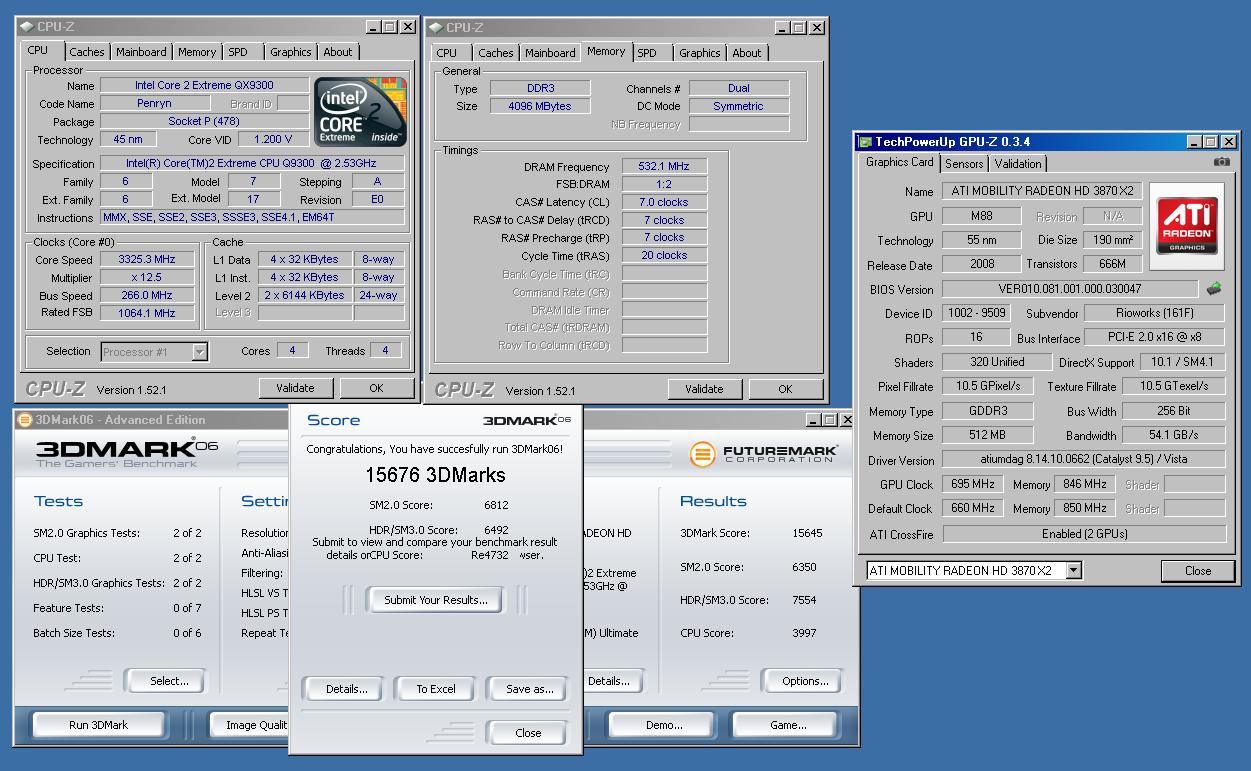This screenshot has height=771, width=1251.
Task: Open Mainboard tab in first CPU-Z window
Action: coord(141,52)
